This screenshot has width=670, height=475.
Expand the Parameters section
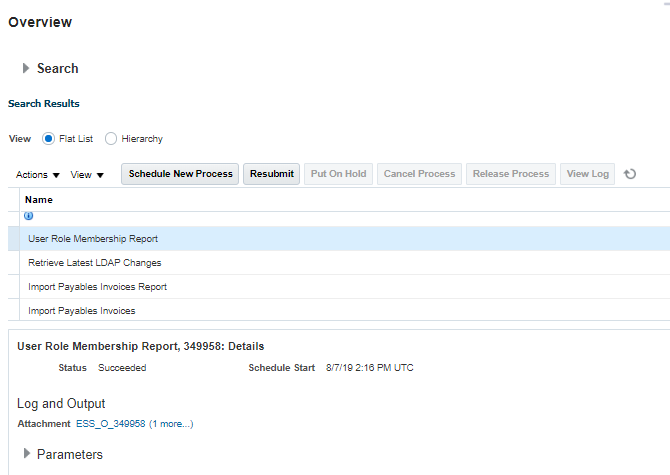pyautogui.click(x=26, y=454)
